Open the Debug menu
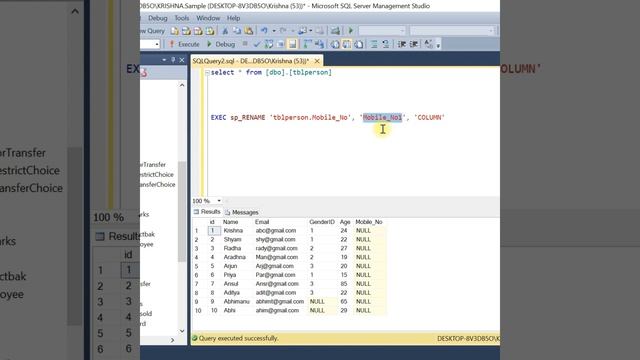Image resolution: width=640 pixels, height=360 pixels. 158,18
